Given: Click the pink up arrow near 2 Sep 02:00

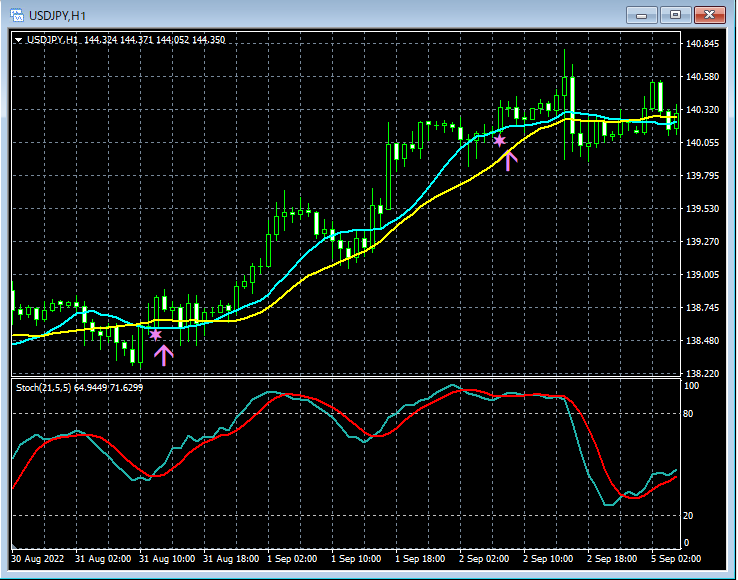Looking at the screenshot, I should coord(508,160).
